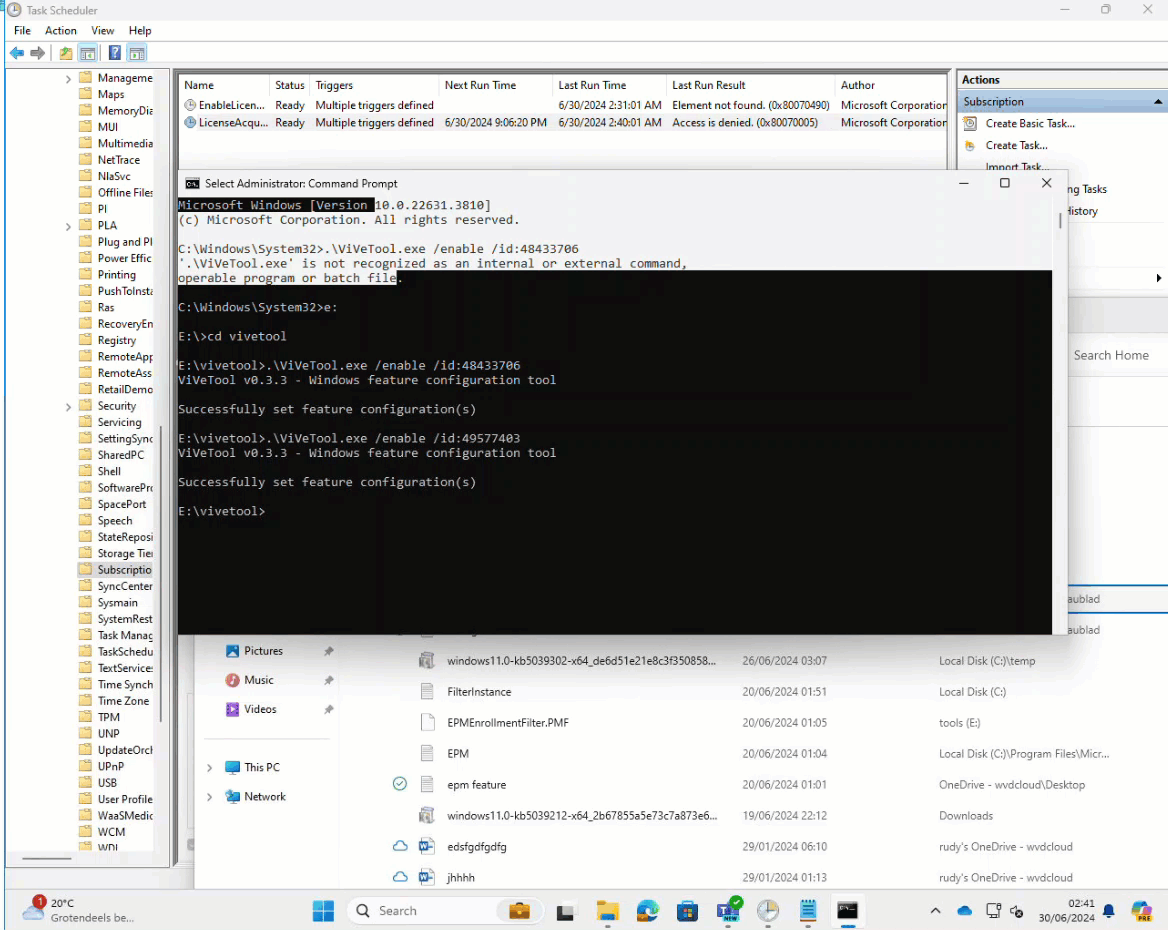Select the LicenseAcqu... task row
Image resolution: width=1168 pixels, height=930 pixels.
pyautogui.click(x=565, y=122)
